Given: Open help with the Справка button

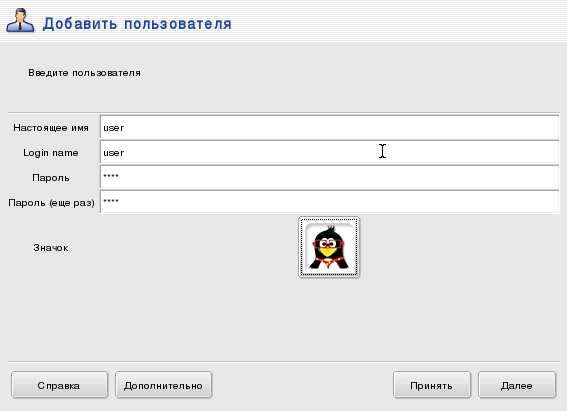Looking at the screenshot, I should (59, 385).
